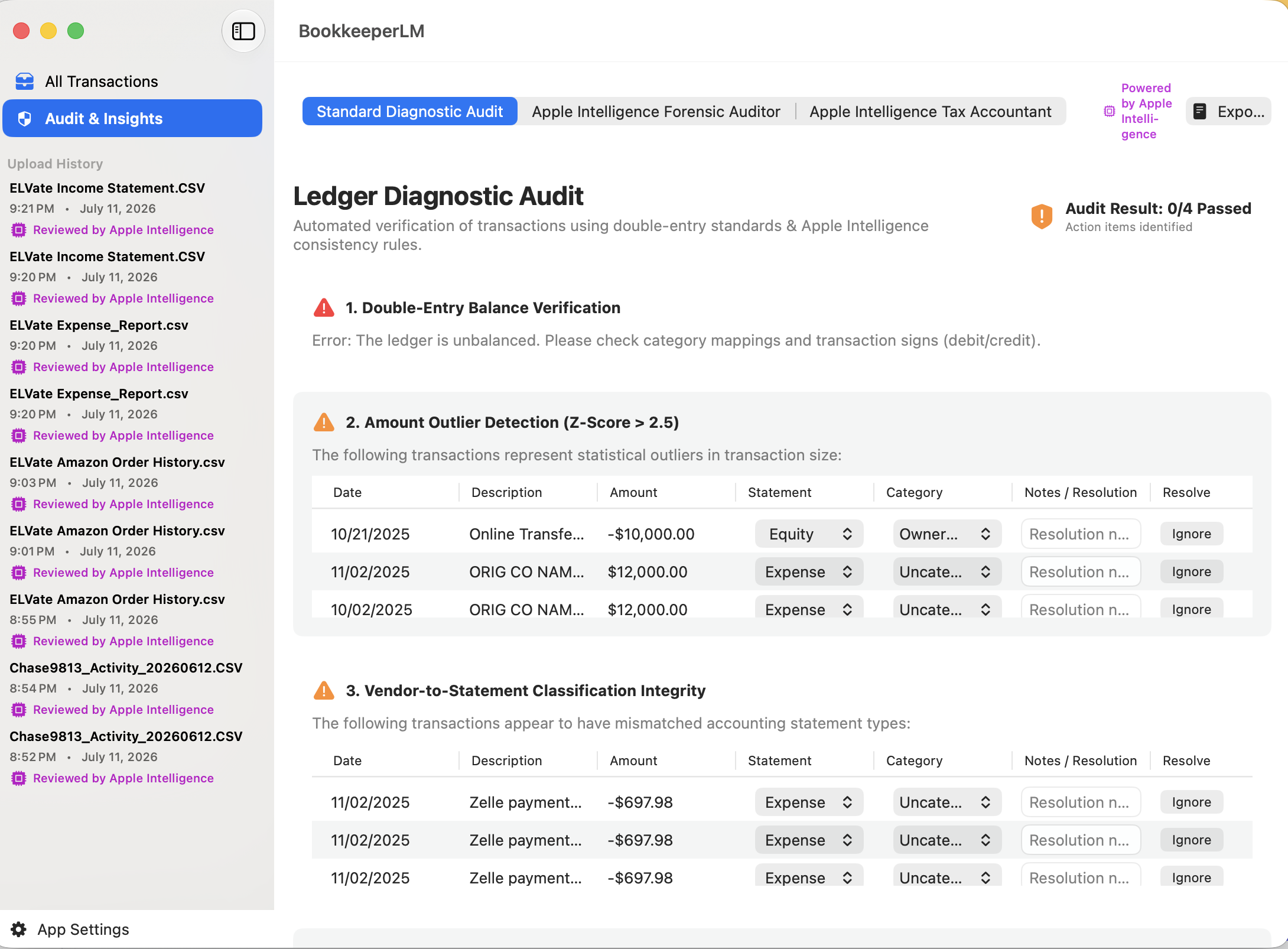Select Audit & Insights sidebar item

tap(132, 118)
